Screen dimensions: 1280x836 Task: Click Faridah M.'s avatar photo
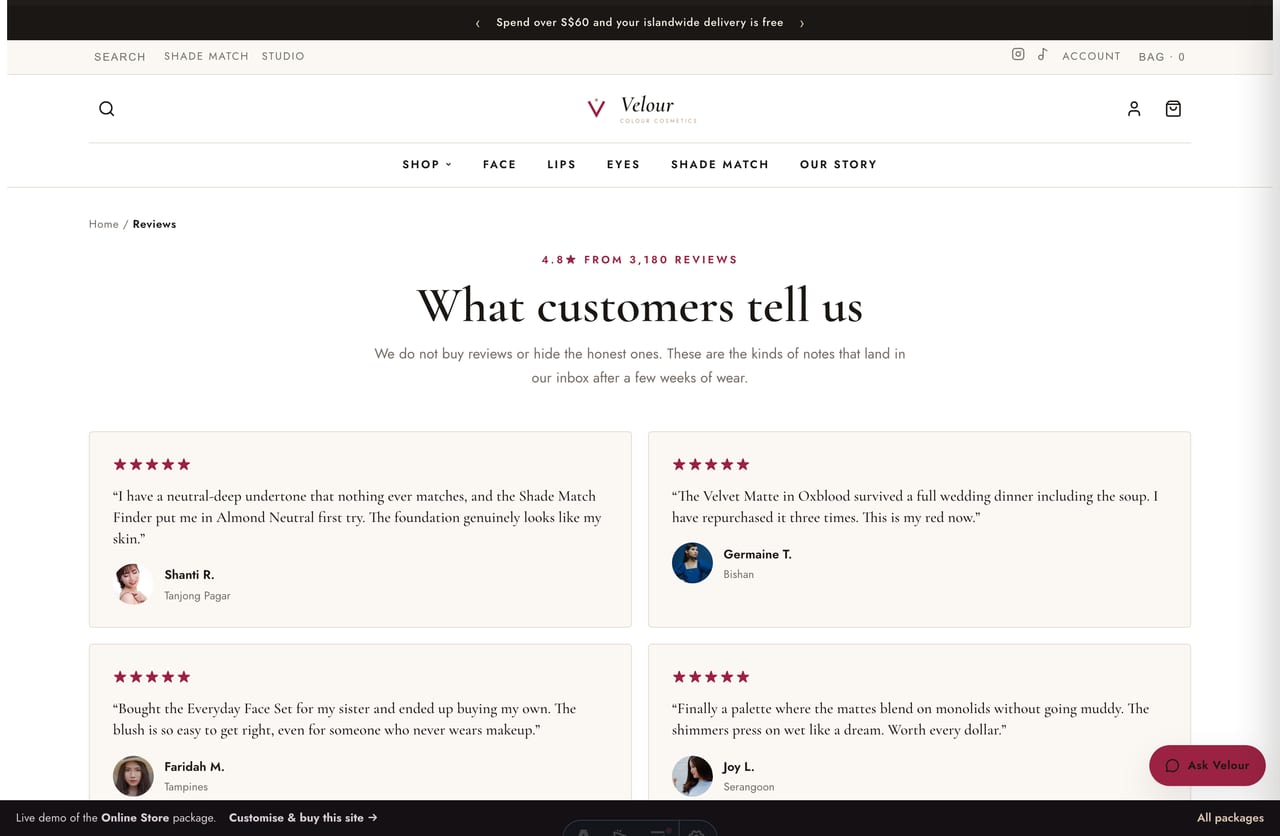coord(133,776)
